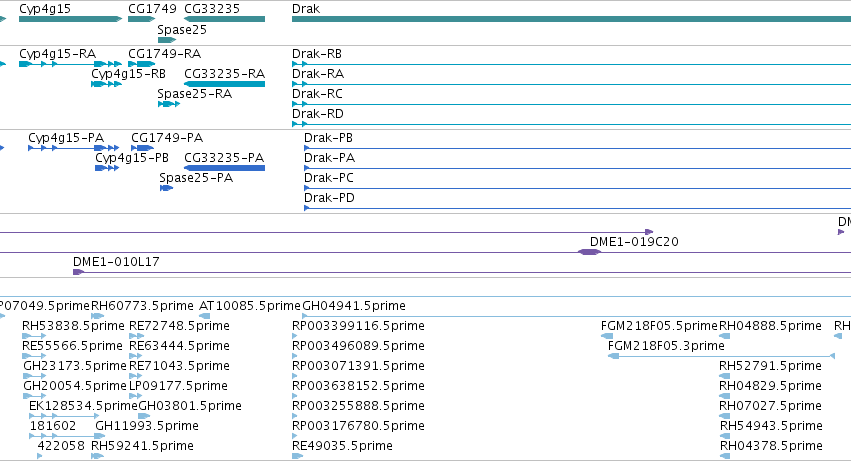Select the CG33235 gene label
Screen dimensions: 851x461
click(212, 9)
